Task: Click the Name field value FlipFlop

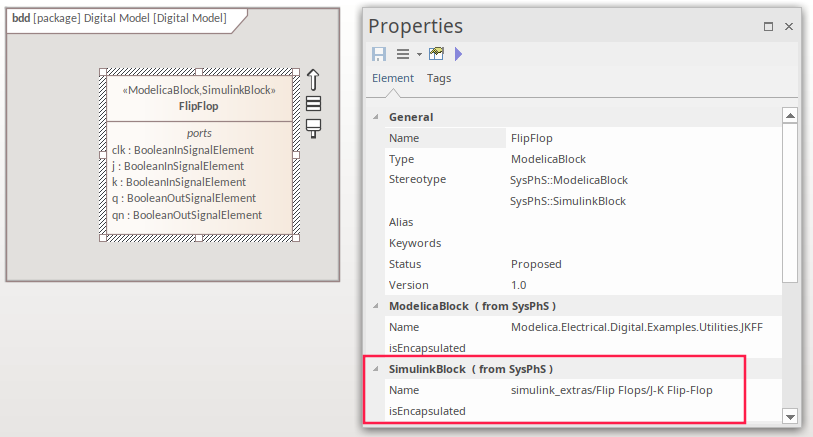Action: pos(531,138)
